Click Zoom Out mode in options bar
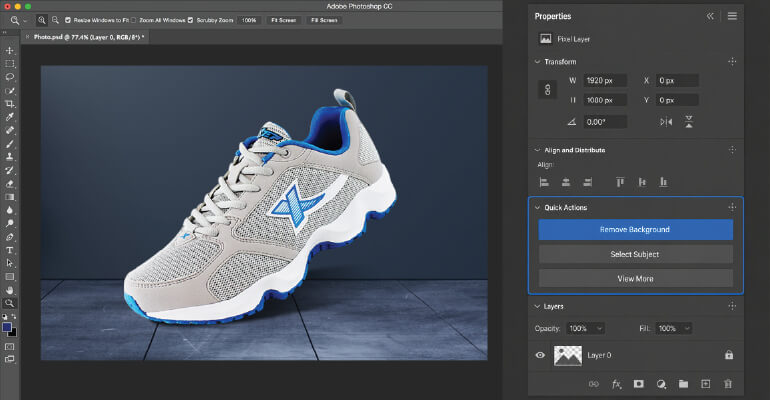This screenshot has width=770, height=400. tap(55, 20)
